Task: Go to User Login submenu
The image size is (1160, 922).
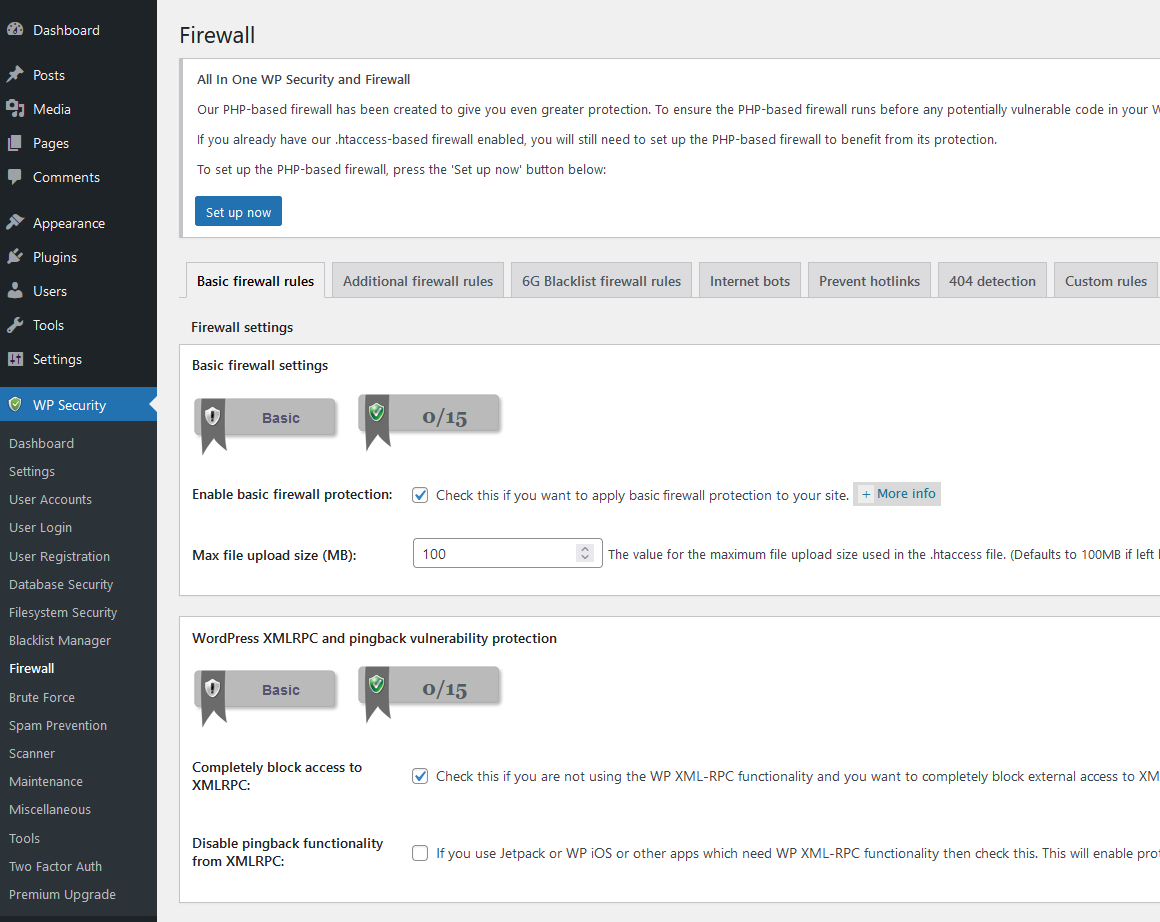Action: (41, 528)
